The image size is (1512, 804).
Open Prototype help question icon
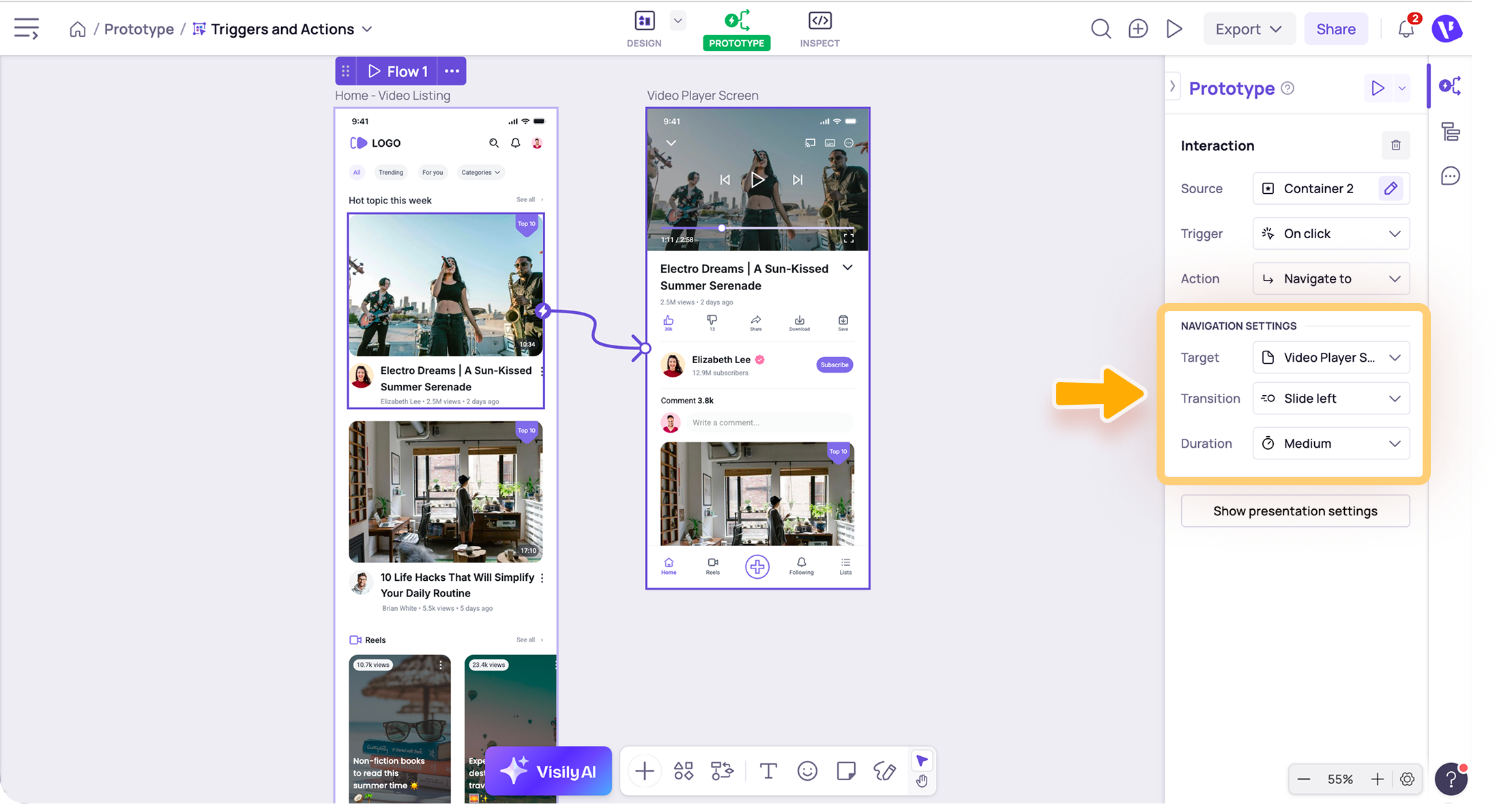(x=1288, y=88)
